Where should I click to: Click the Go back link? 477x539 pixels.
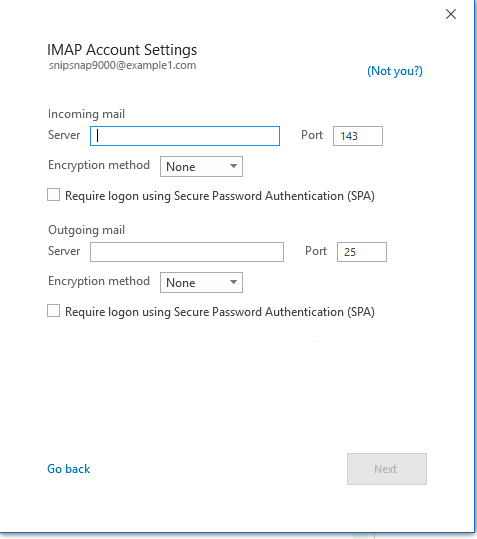pos(69,469)
